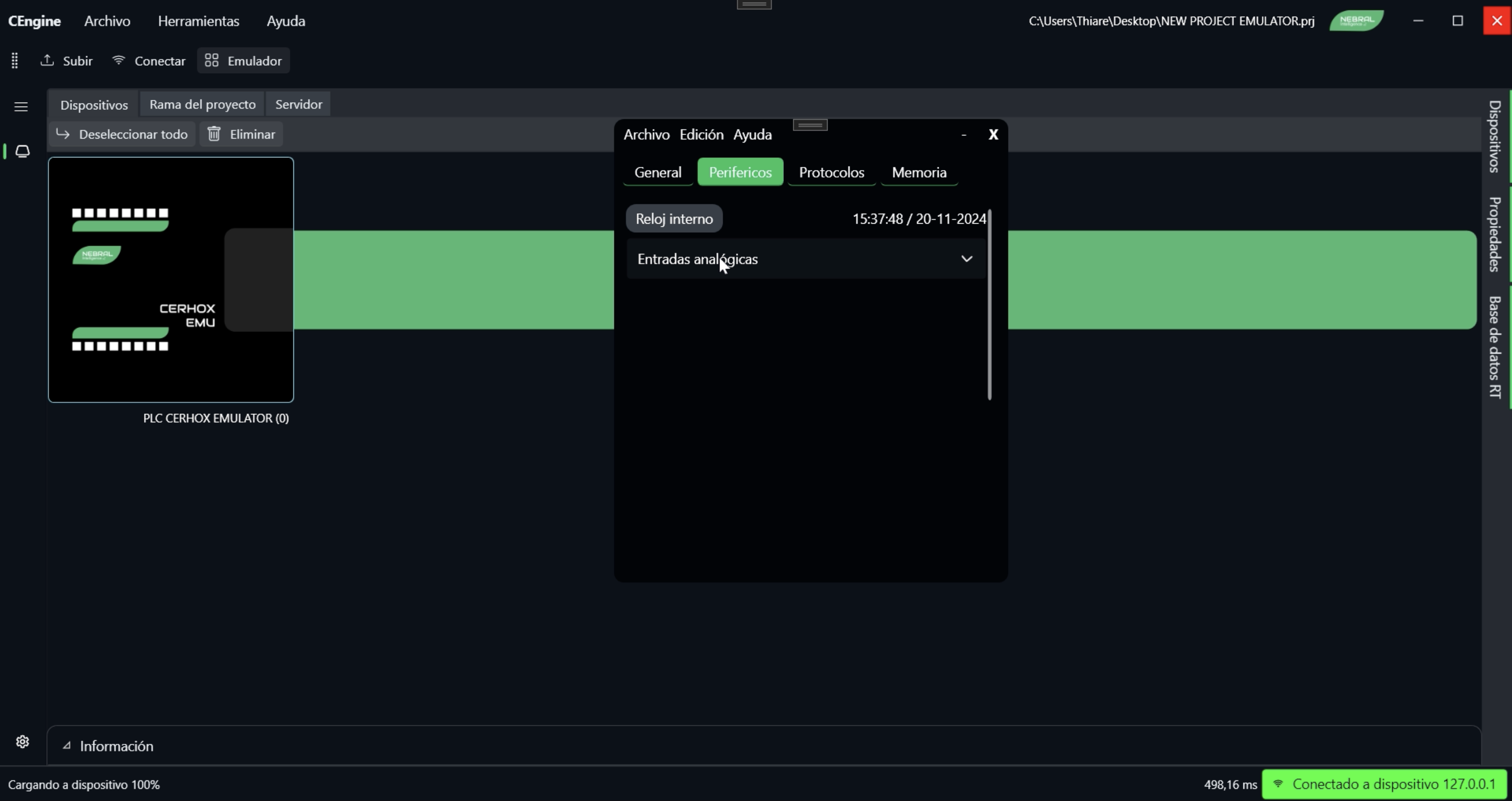The image size is (1512, 801).
Task: Open the settings gear icon
Action: point(22,741)
